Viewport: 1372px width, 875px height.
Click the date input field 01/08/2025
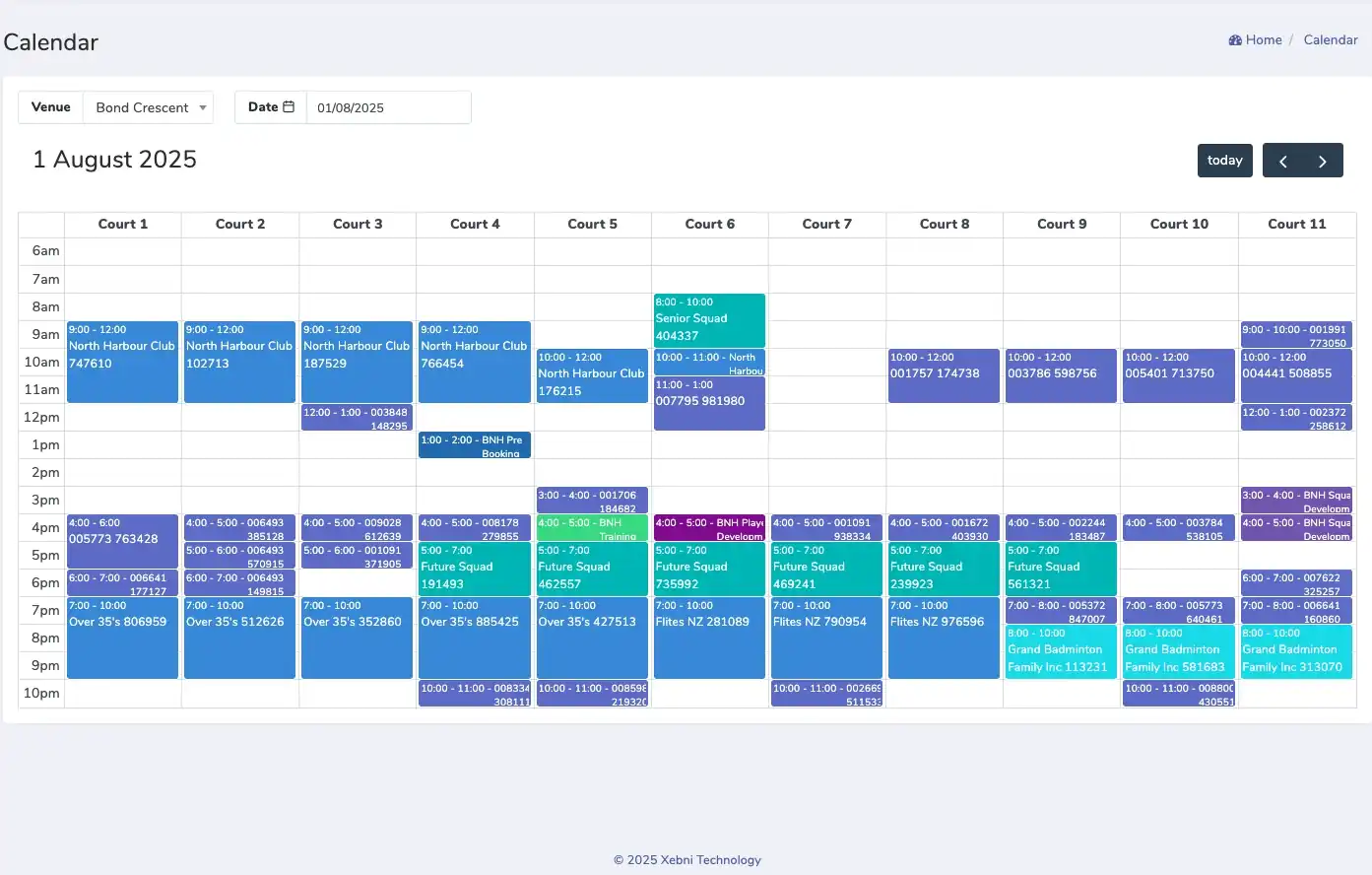(388, 107)
